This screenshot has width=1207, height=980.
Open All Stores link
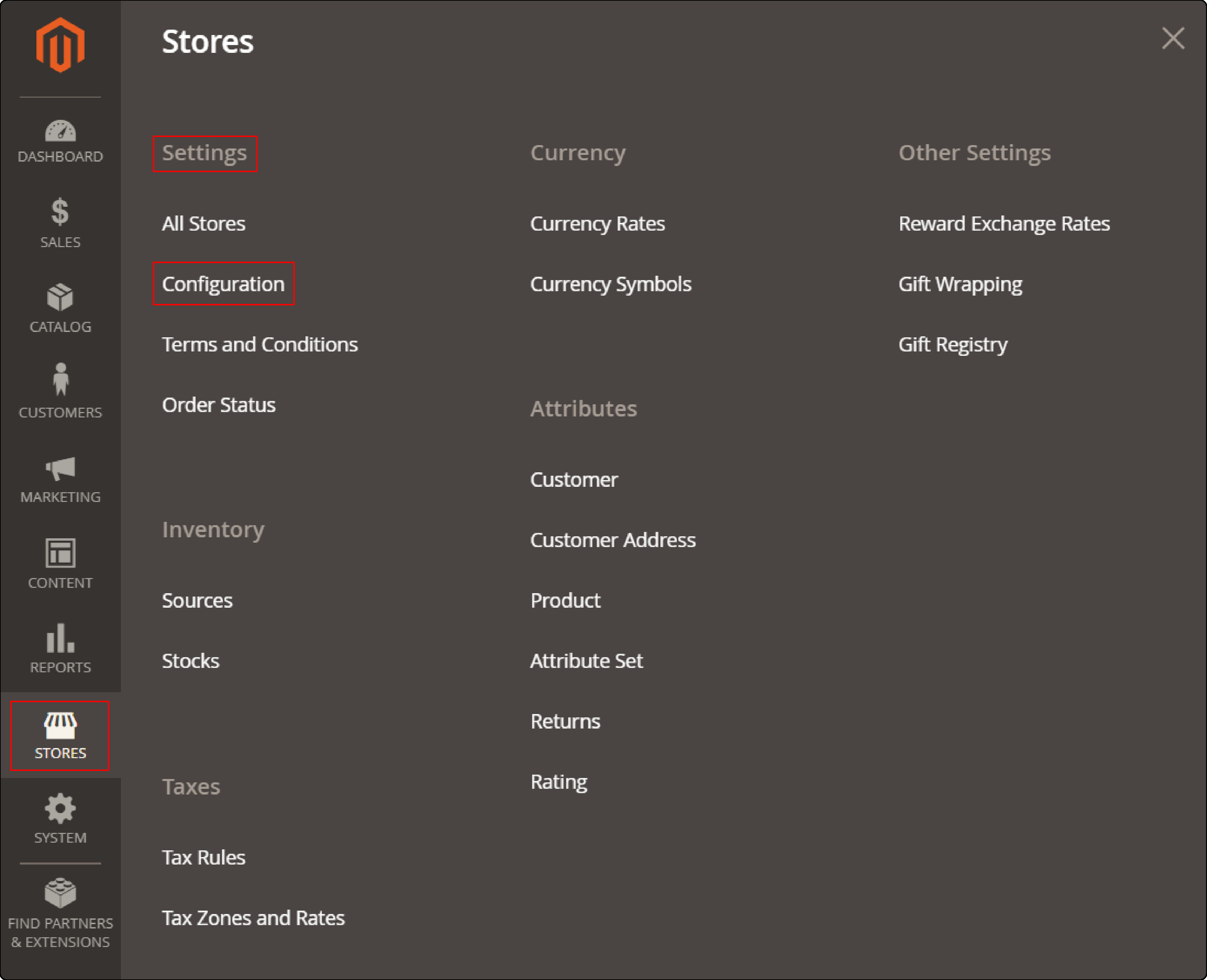tap(204, 224)
